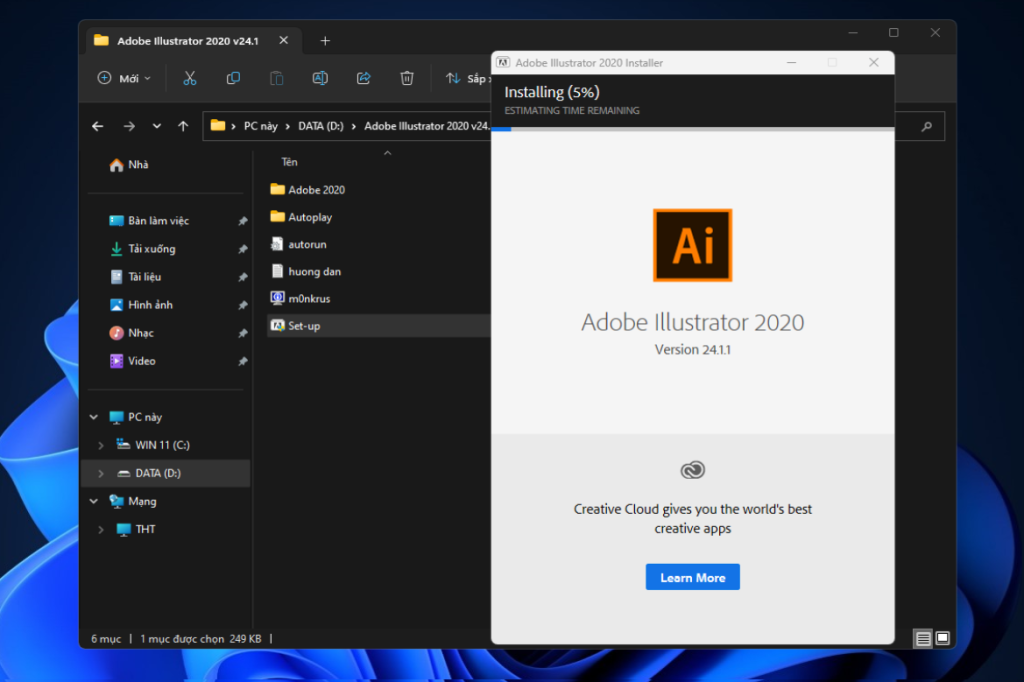Click pin icon next to Hình ảnh
1024x682 pixels.
point(242,306)
